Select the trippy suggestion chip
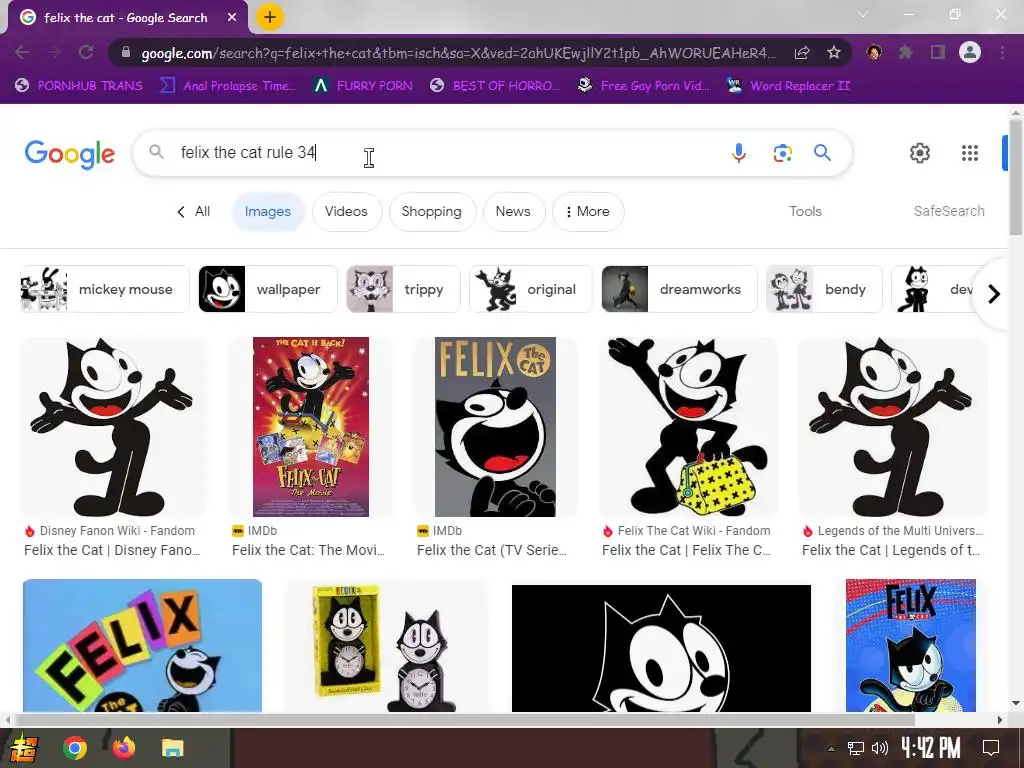This screenshot has height=768, width=1024. point(403,289)
